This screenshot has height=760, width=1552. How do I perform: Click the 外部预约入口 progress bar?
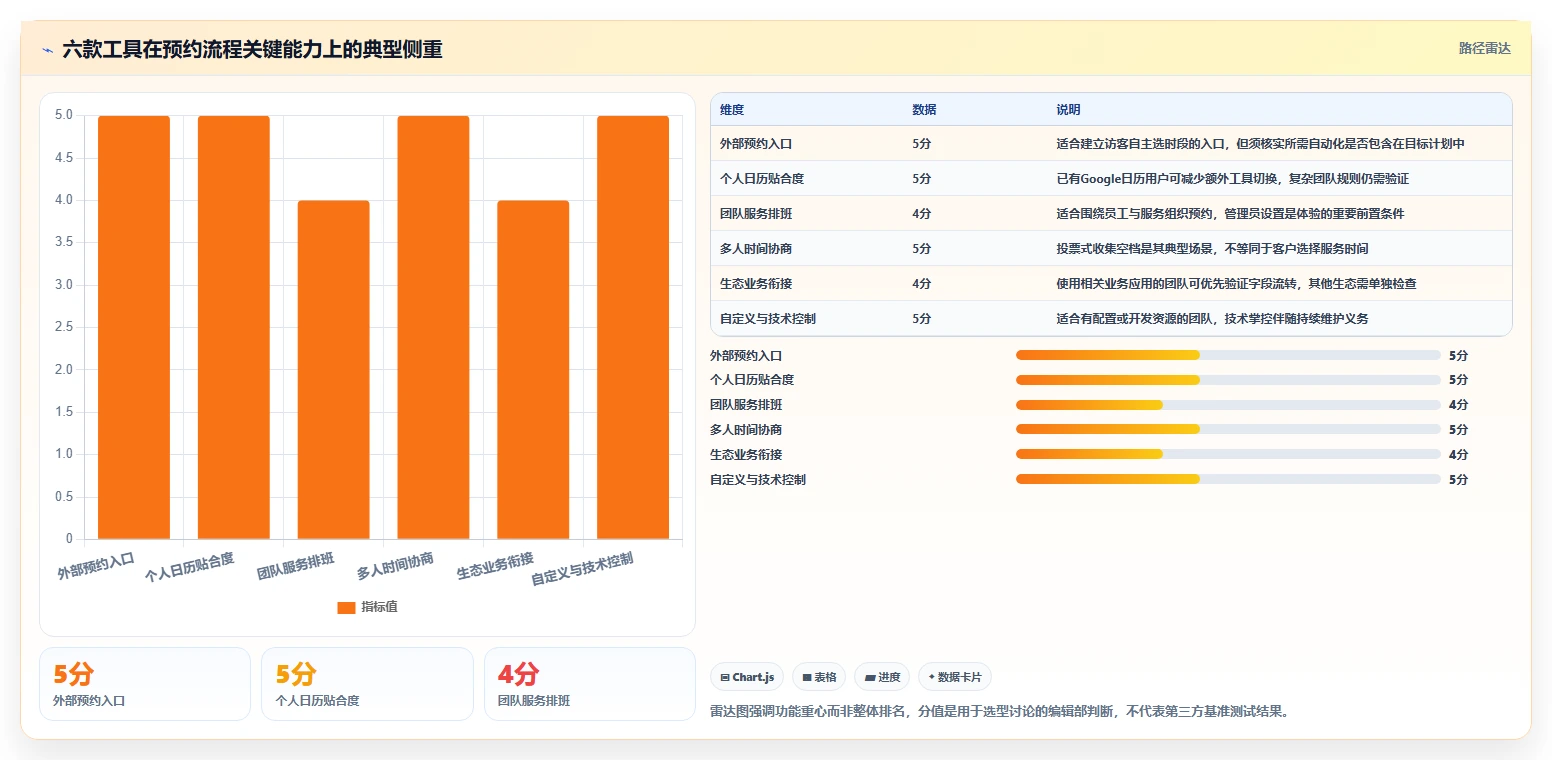click(x=1228, y=355)
